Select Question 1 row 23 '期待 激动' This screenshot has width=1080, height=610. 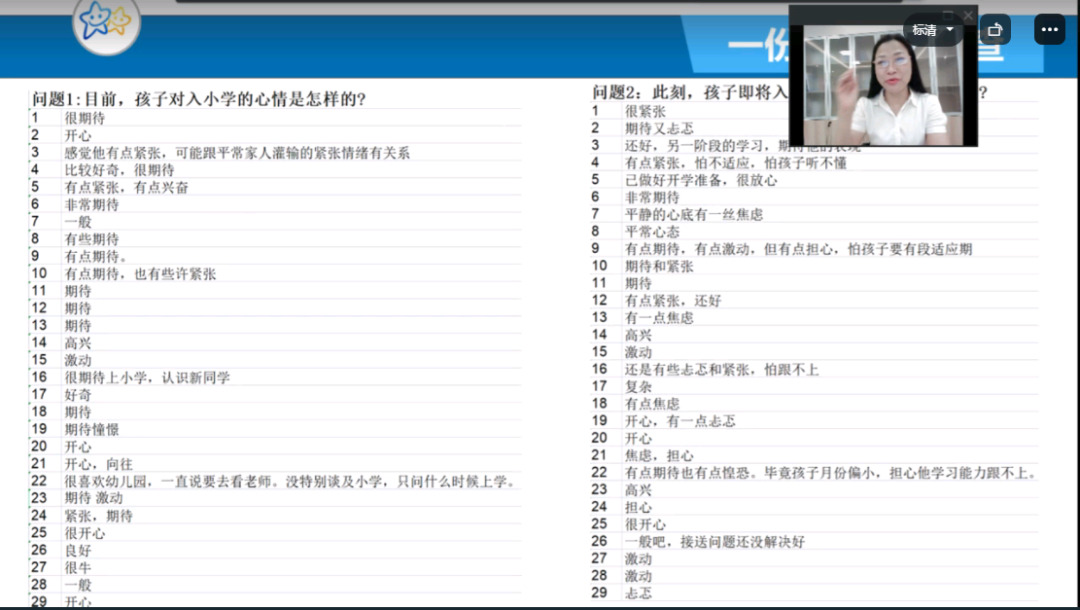click(x=94, y=498)
